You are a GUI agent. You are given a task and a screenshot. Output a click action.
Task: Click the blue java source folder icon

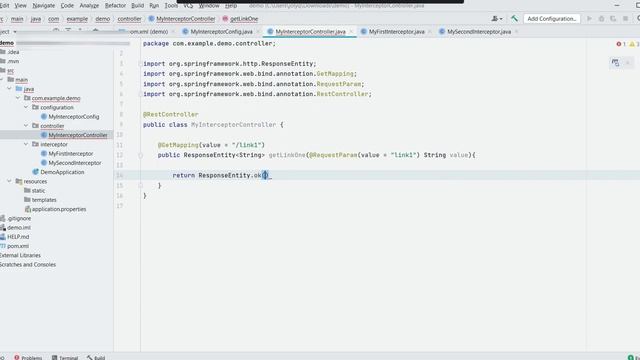19,89
